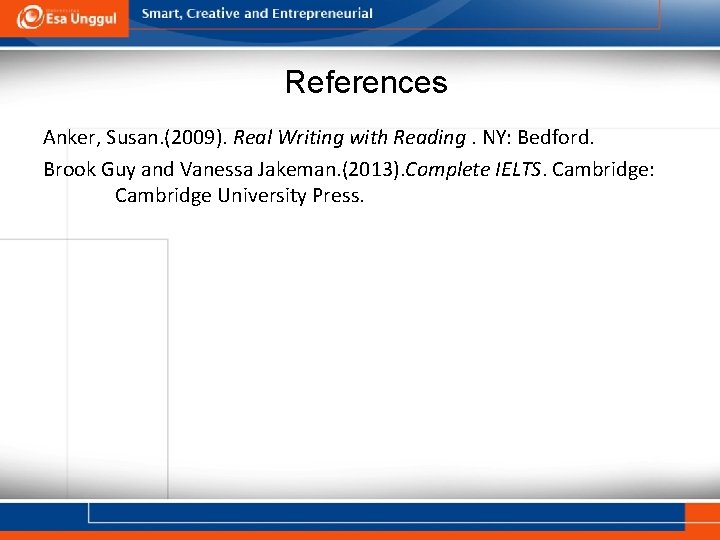Click the 'Smart, Creative and Entrepreneurial' tagline
The image size is (720, 540).
coord(257,14)
